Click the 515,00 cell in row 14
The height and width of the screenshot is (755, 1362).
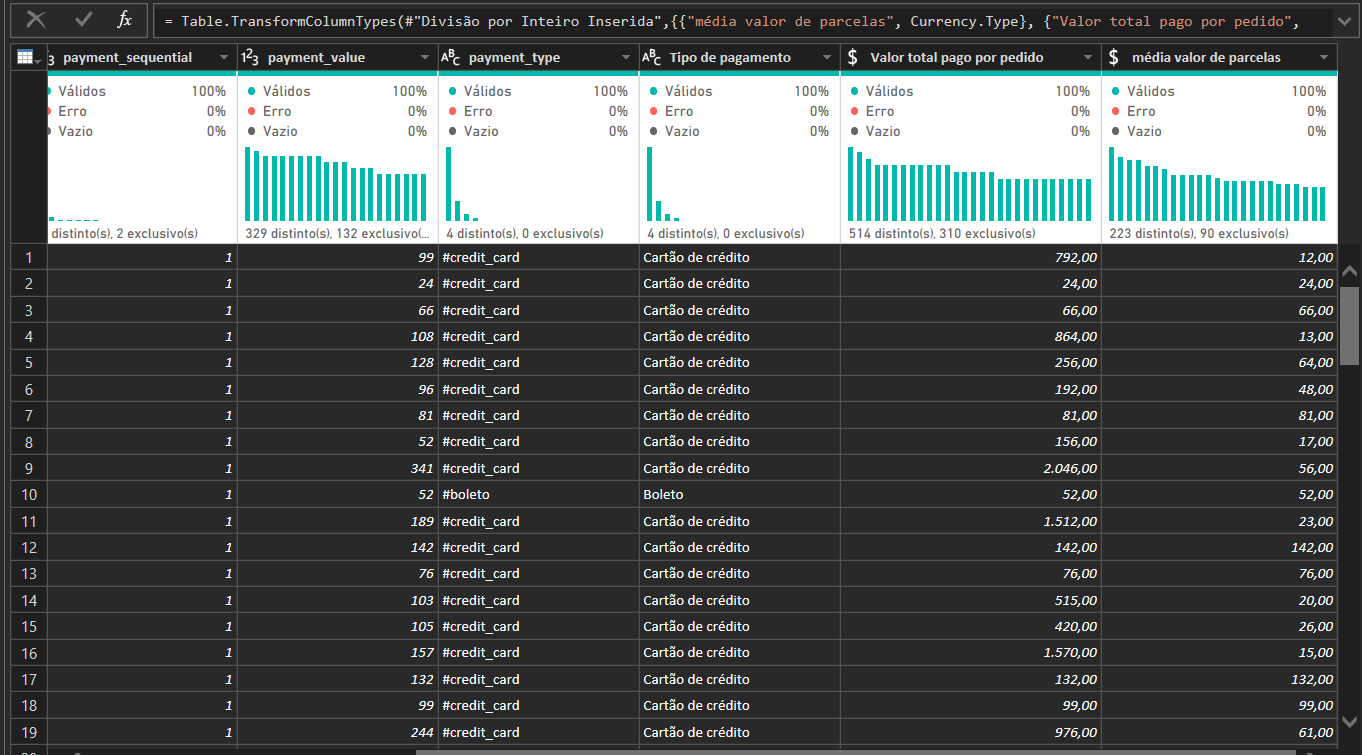click(970, 600)
